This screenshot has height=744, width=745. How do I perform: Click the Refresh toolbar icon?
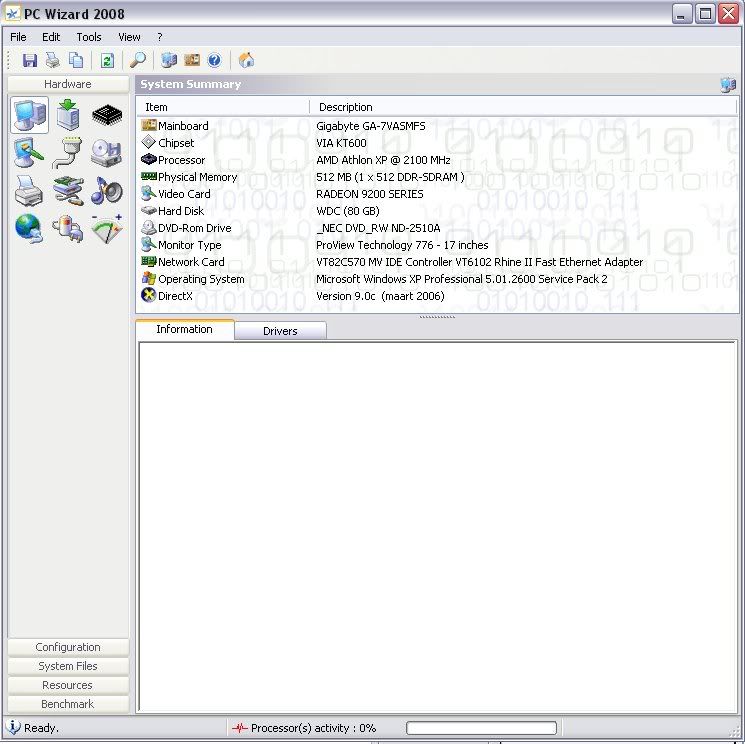(107, 60)
